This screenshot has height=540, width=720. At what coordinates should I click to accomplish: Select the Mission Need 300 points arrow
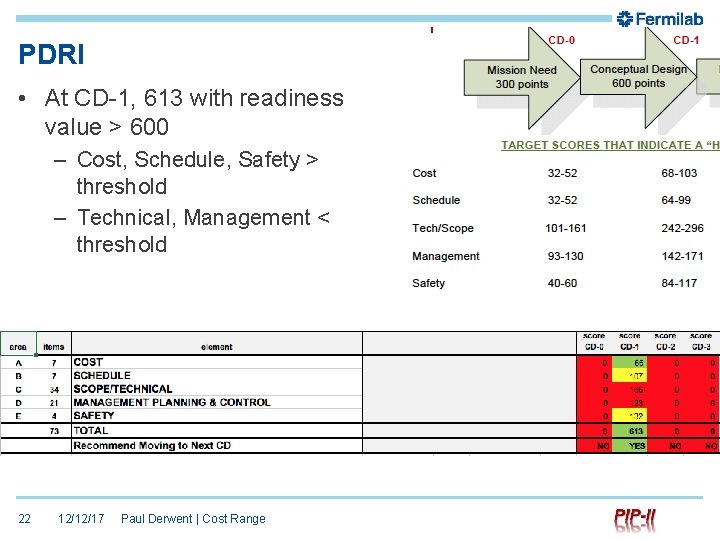(x=522, y=77)
